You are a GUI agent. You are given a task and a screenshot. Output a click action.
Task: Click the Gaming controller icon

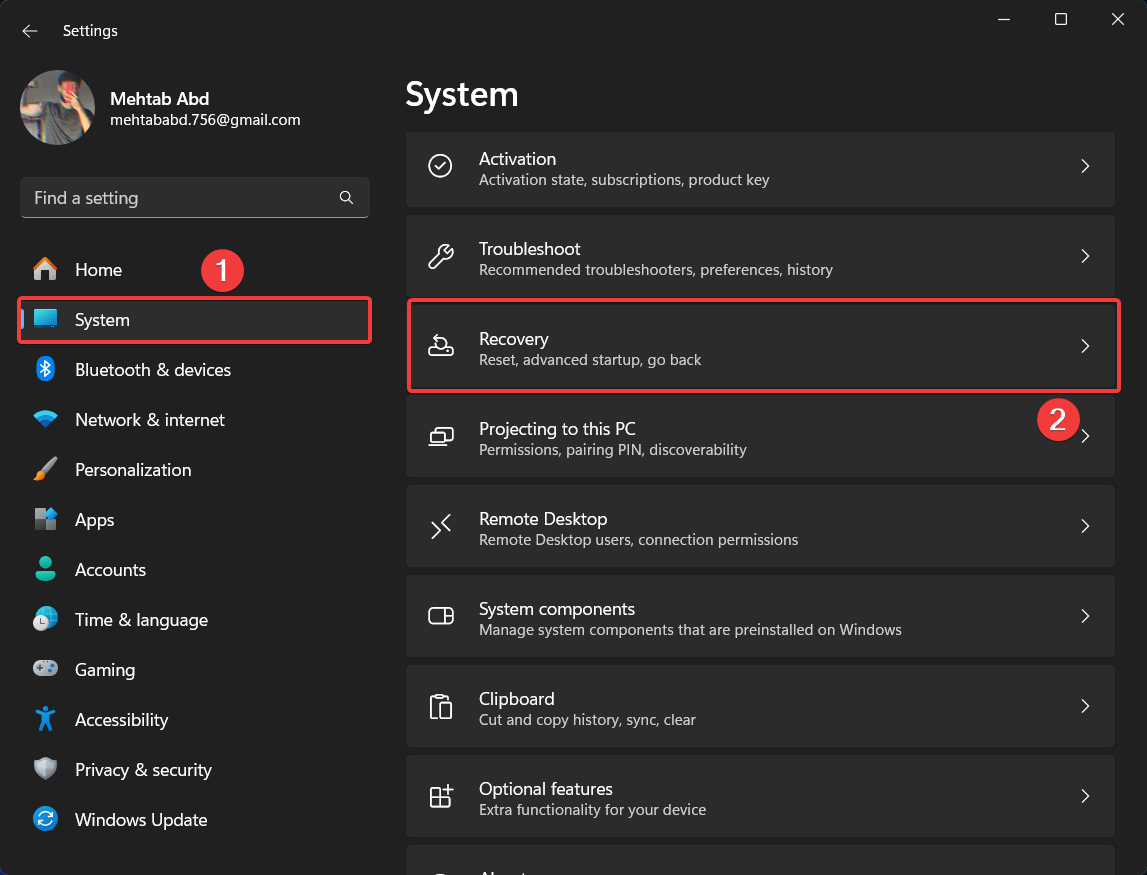tap(45, 669)
